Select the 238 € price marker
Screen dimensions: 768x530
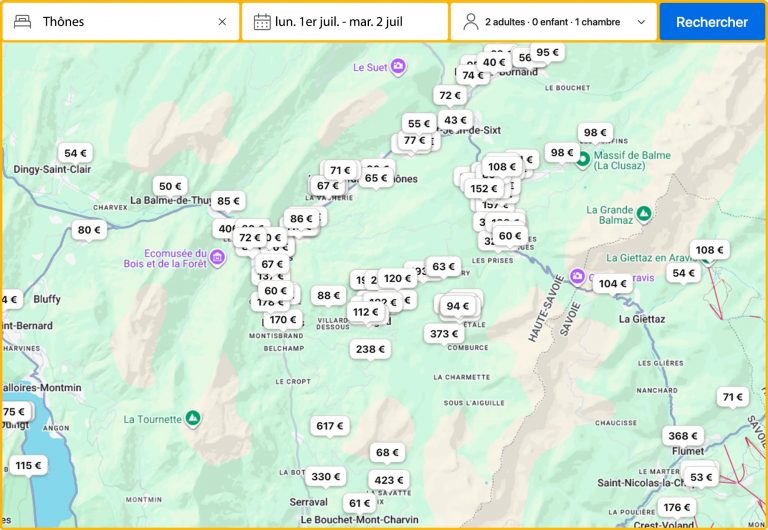pos(370,349)
